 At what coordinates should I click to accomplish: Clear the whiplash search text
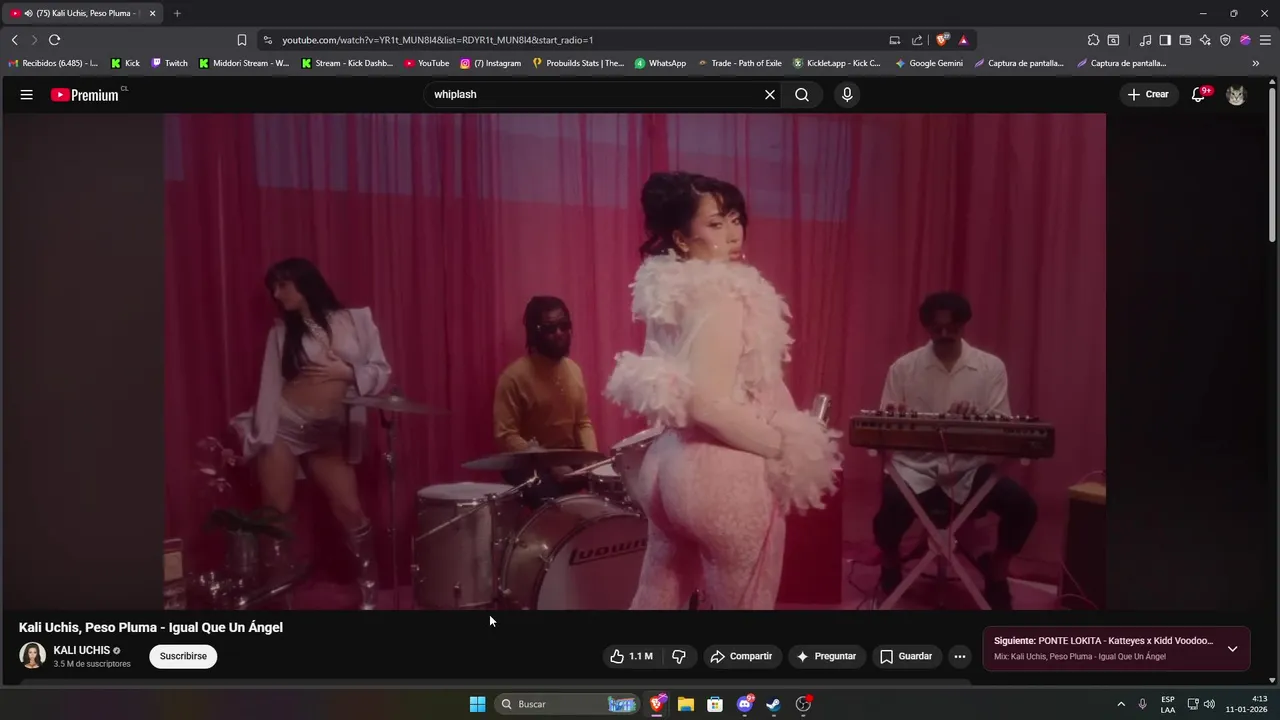point(770,95)
